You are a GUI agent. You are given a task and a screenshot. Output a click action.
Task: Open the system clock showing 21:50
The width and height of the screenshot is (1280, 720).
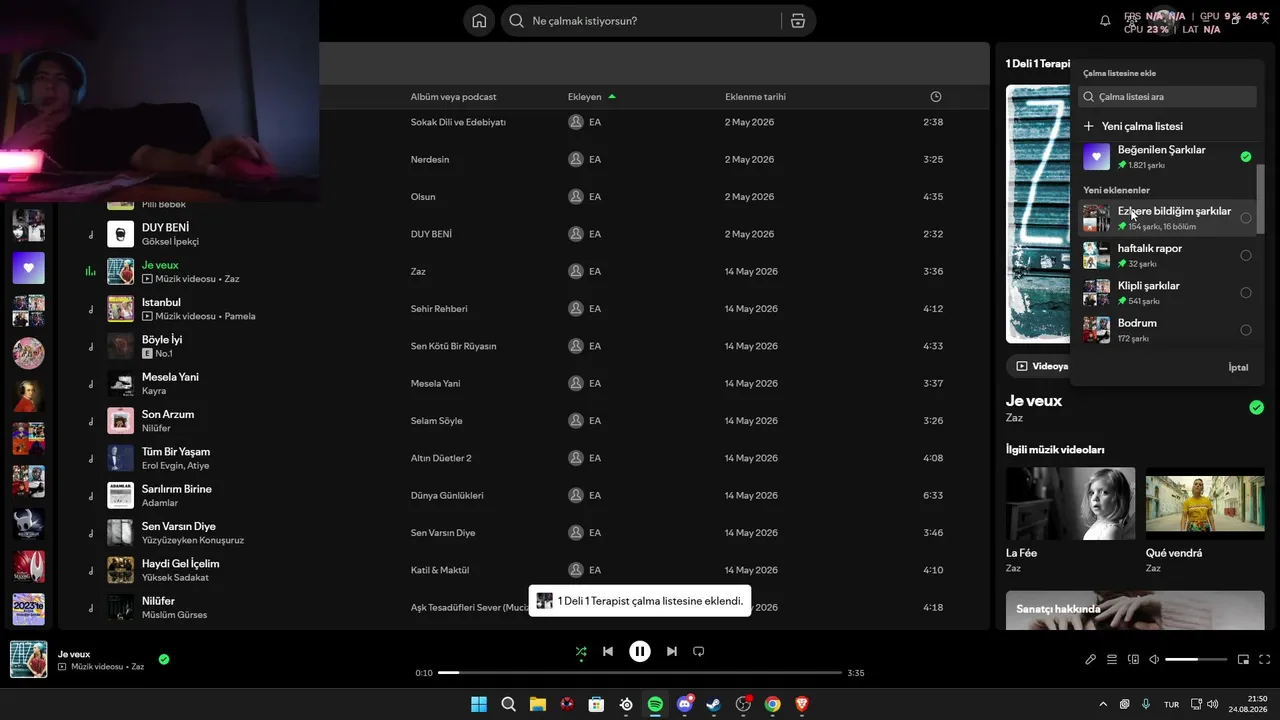[1249, 704]
